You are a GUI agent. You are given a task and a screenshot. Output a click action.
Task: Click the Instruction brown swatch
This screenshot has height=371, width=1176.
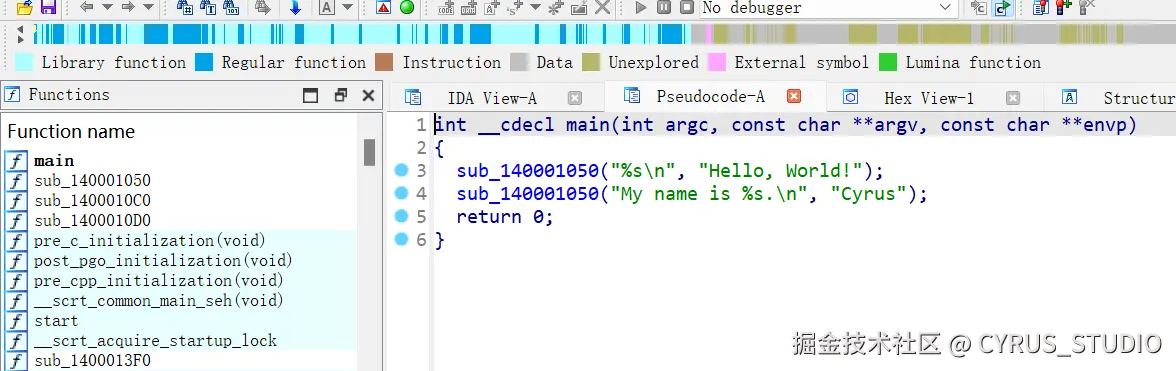click(x=384, y=62)
